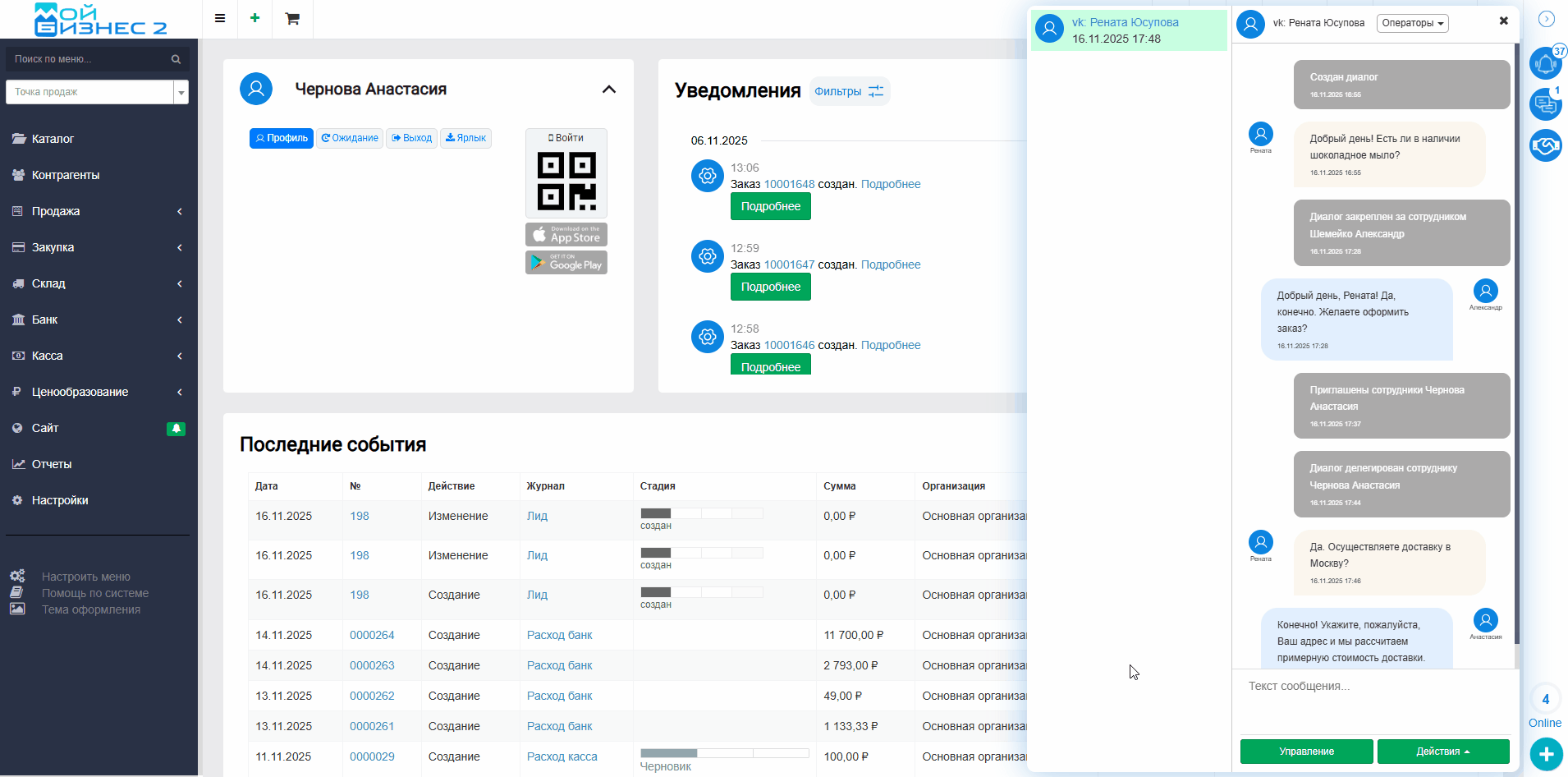Click the QR code login image

(x=566, y=181)
